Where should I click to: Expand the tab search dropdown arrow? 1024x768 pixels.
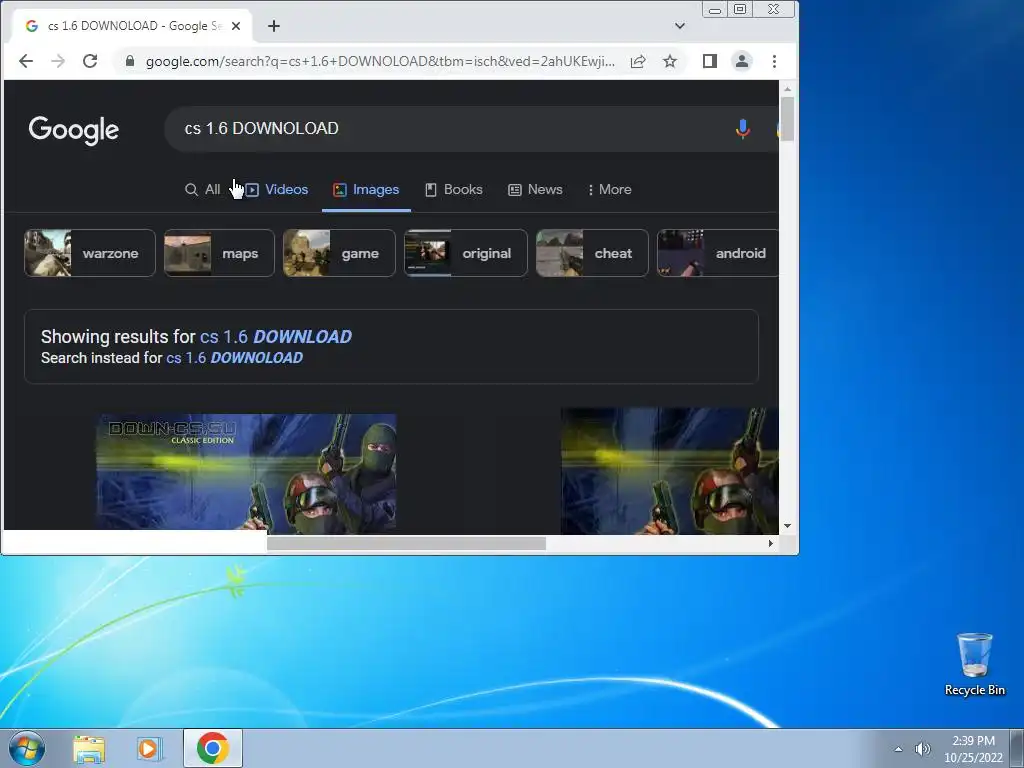680,26
